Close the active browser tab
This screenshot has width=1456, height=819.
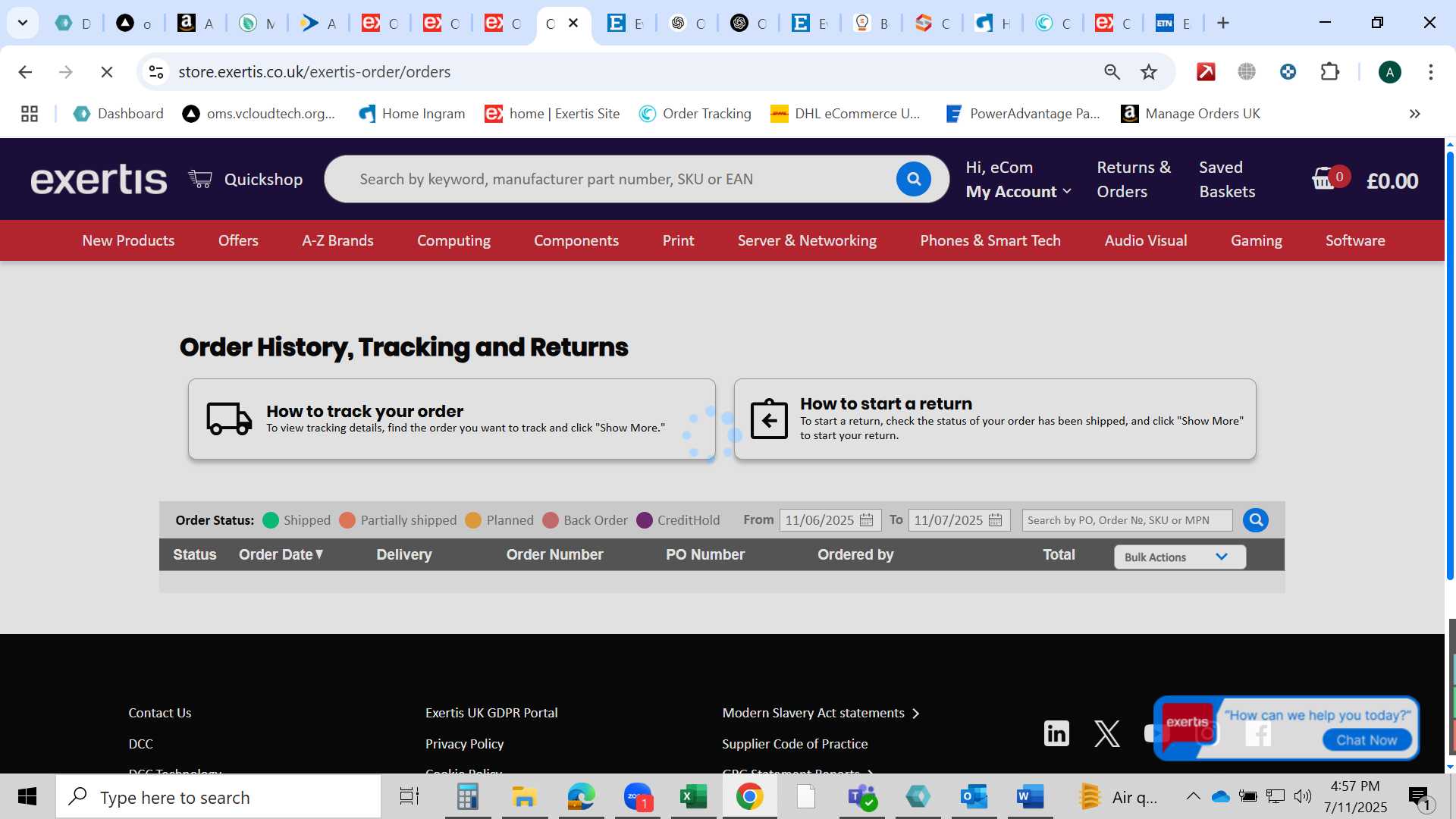[x=574, y=23]
